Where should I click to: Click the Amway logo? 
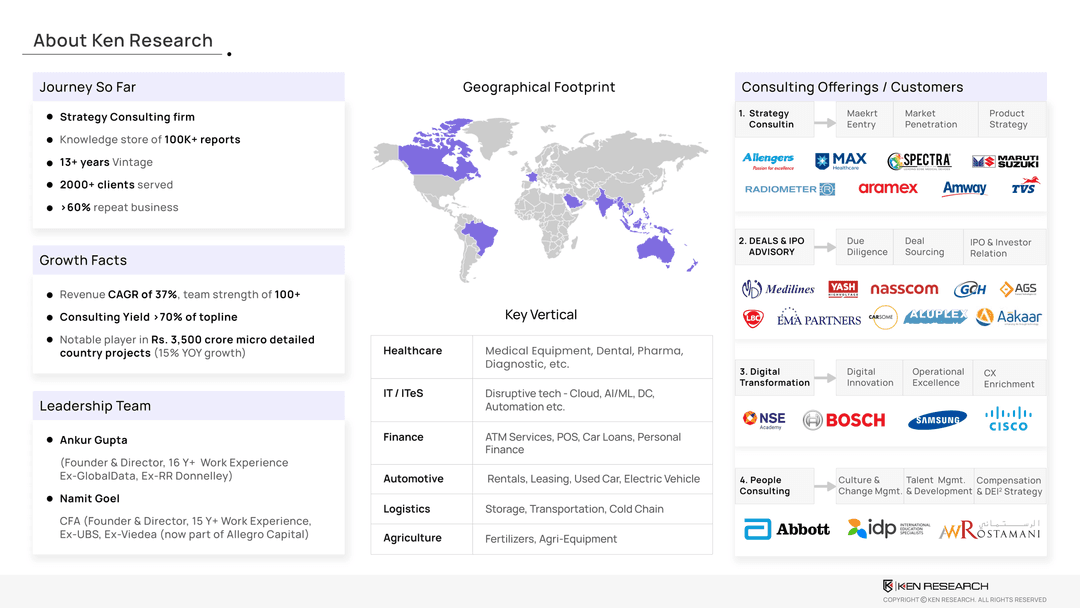pyautogui.click(x=964, y=188)
